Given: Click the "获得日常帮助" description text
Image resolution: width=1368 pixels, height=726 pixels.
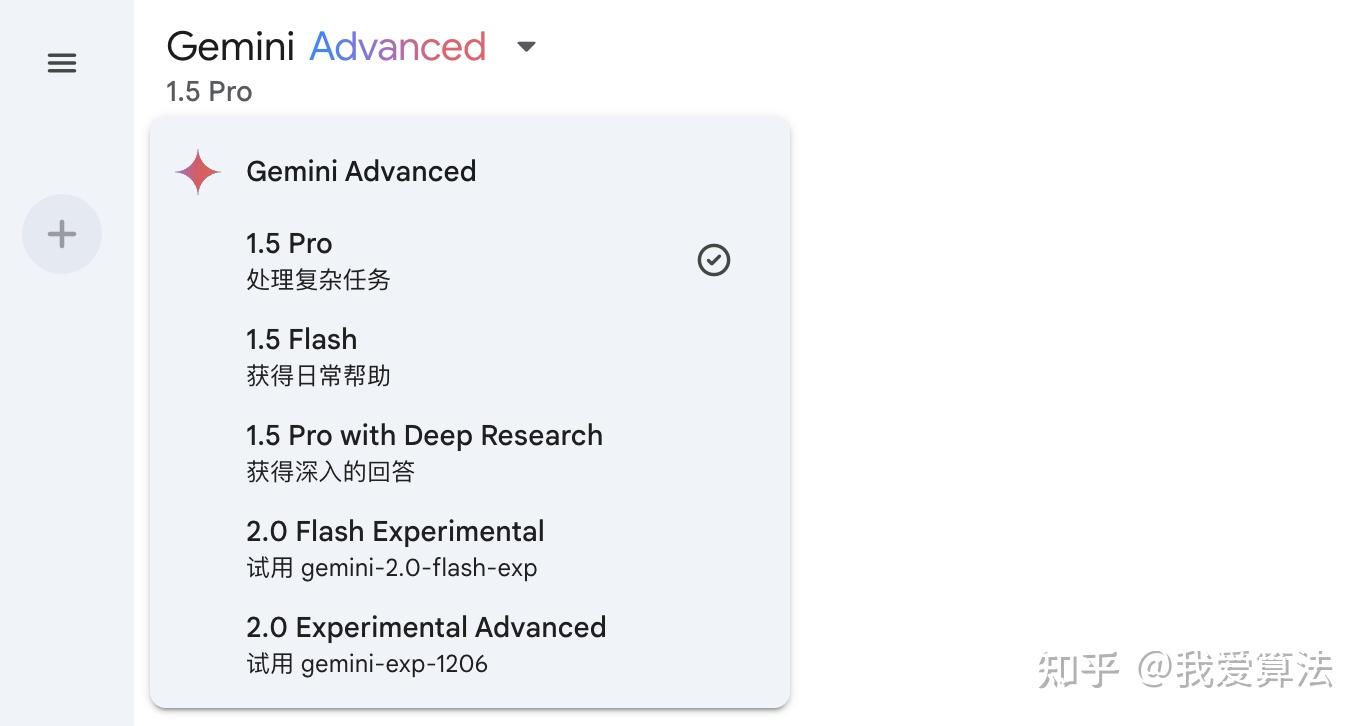Looking at the screenshot, I should [x=318, y=376].
